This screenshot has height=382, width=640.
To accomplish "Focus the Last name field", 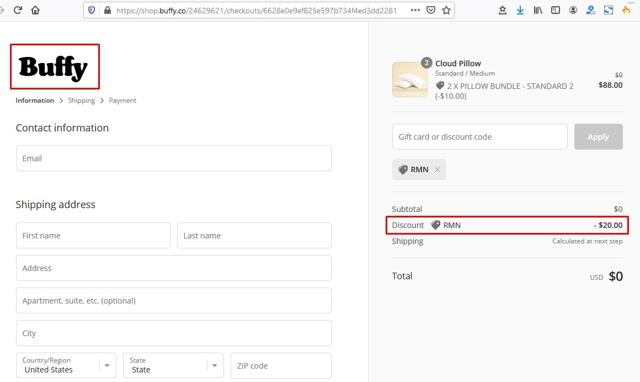I will tap(254, 235).
